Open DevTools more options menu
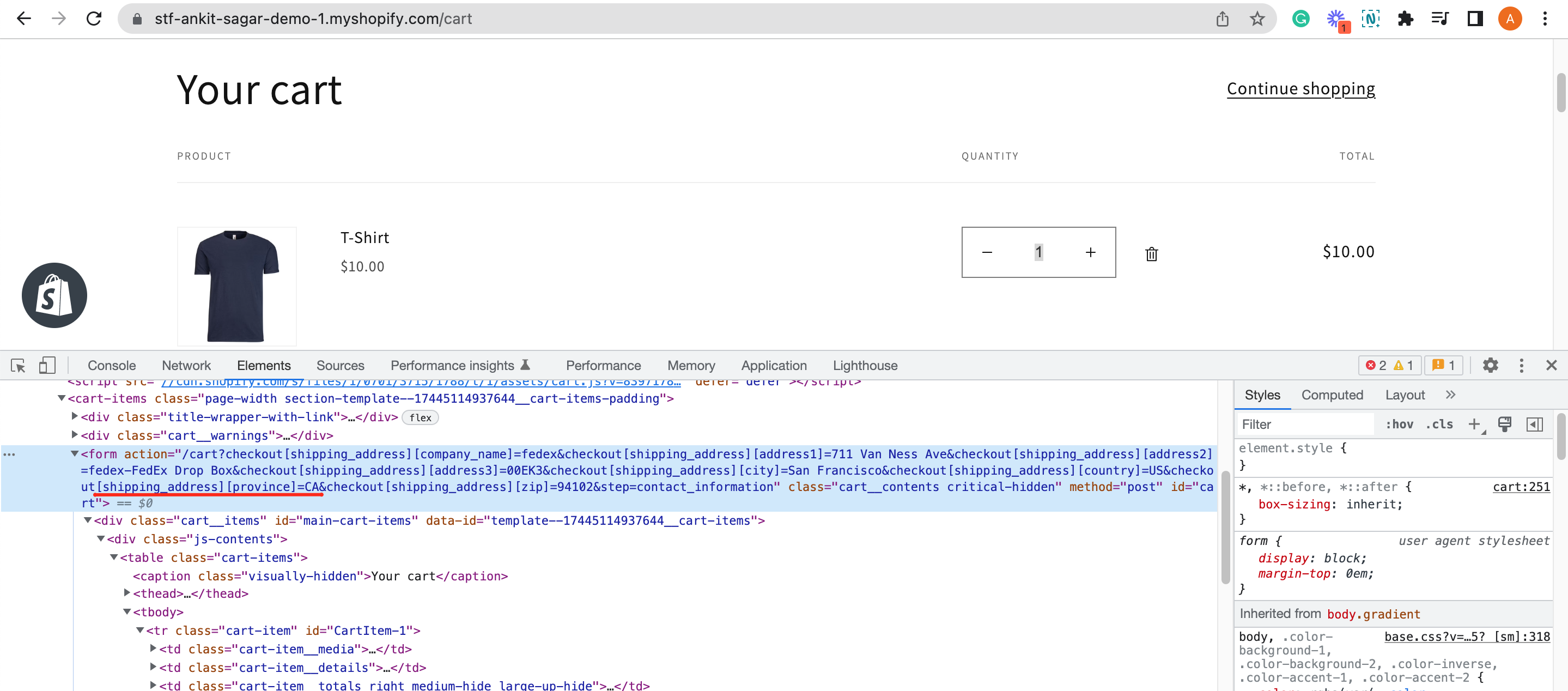The image size is (1568, 691). point(1521,365)
